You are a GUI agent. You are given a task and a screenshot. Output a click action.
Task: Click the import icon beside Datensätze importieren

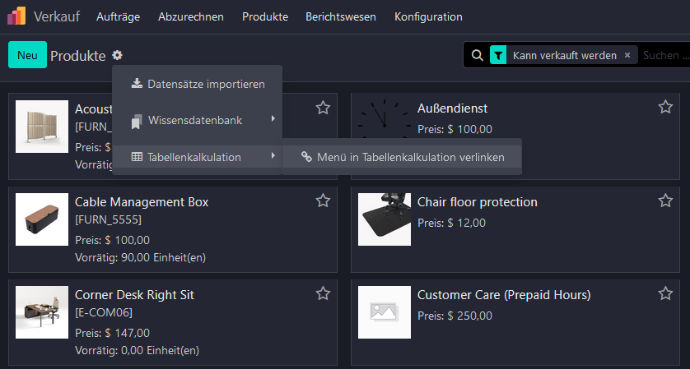(137, 83)
